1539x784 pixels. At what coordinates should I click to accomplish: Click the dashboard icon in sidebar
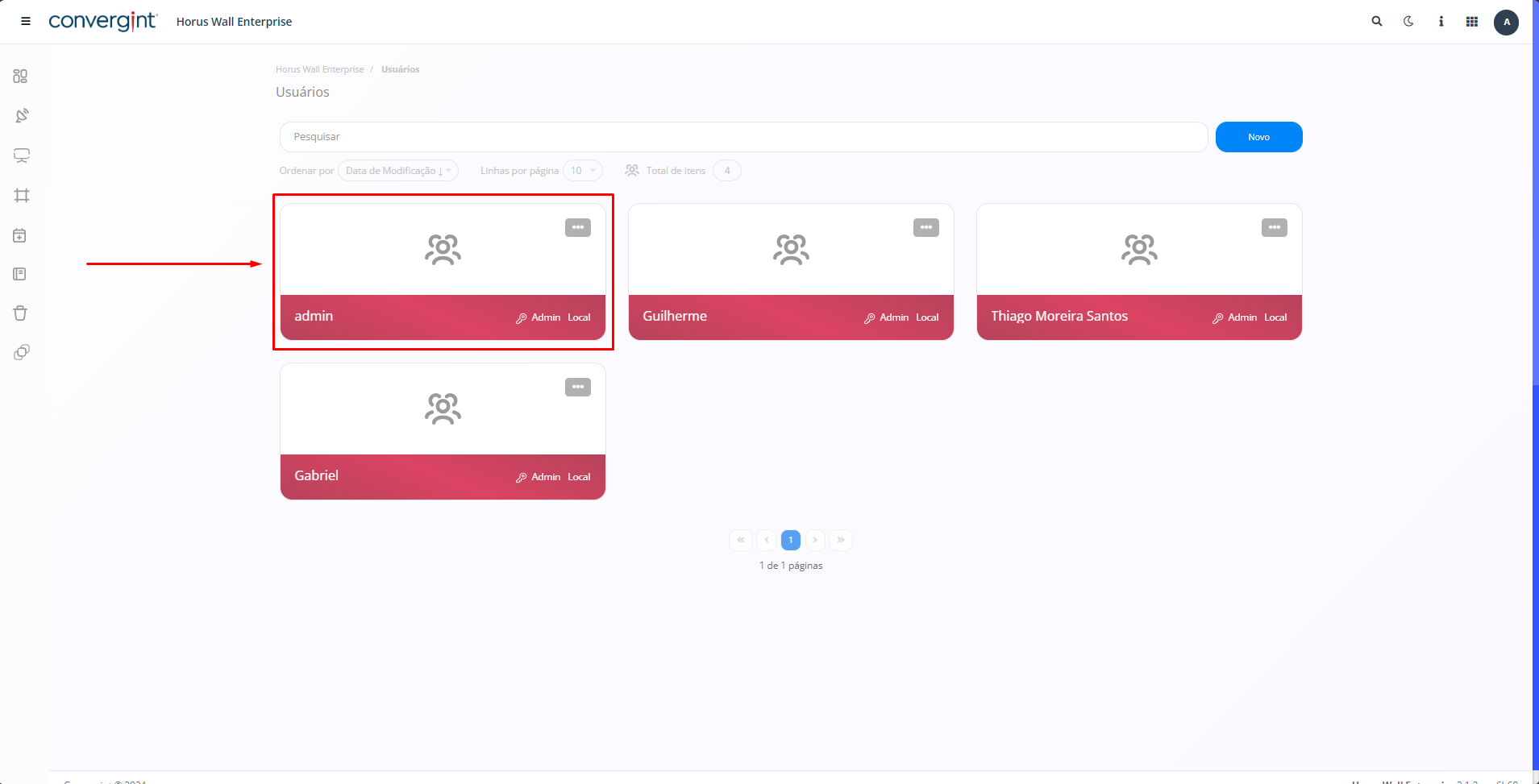coord(21,77)
